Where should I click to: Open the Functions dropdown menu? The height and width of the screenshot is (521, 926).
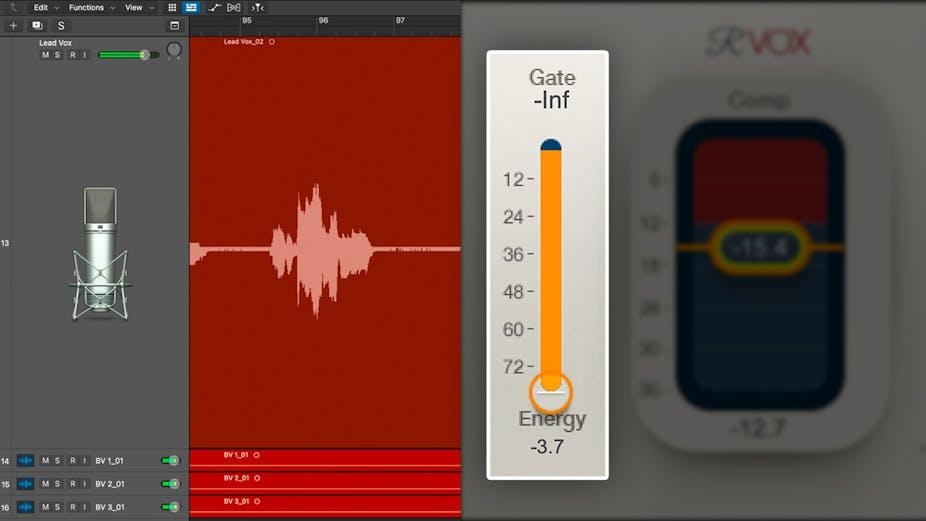tap(90, 7)
